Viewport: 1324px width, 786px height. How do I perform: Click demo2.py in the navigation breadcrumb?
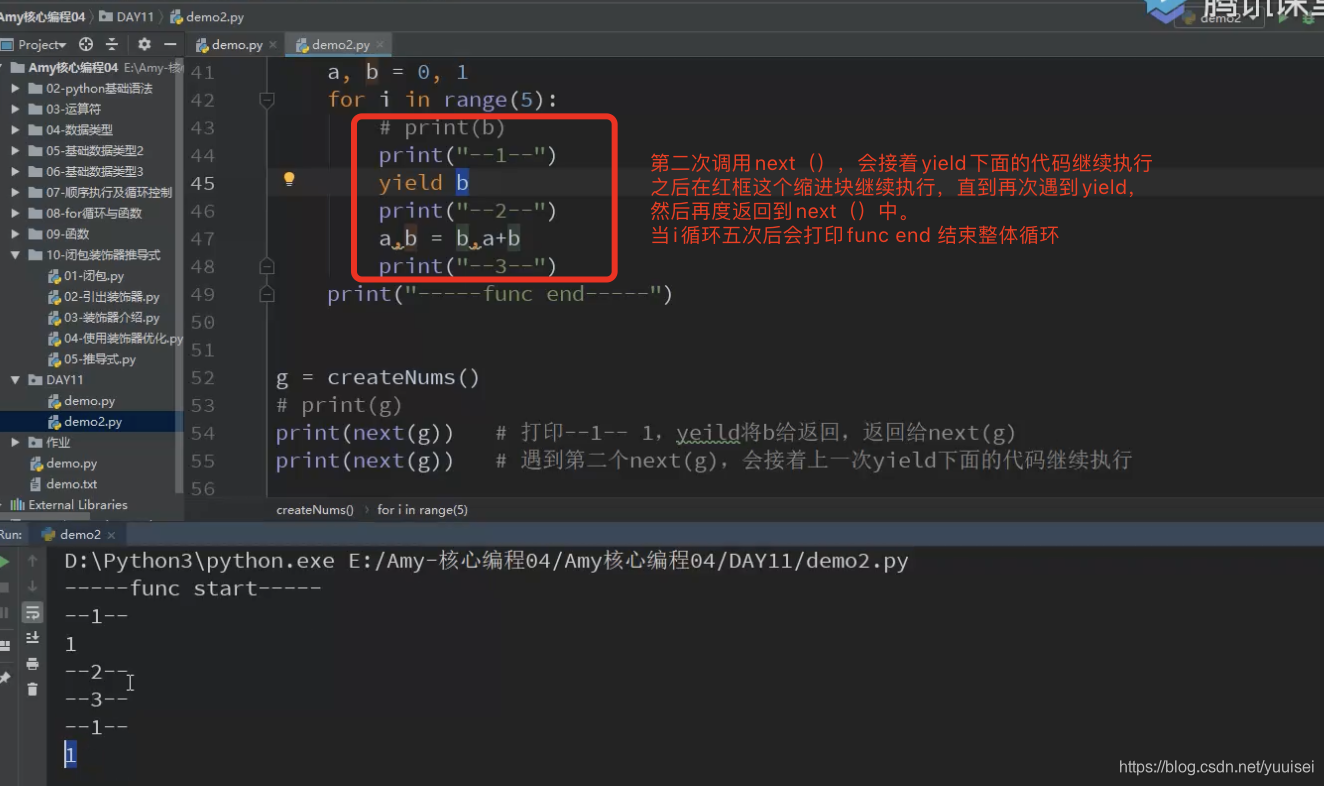tap(207, 17)
